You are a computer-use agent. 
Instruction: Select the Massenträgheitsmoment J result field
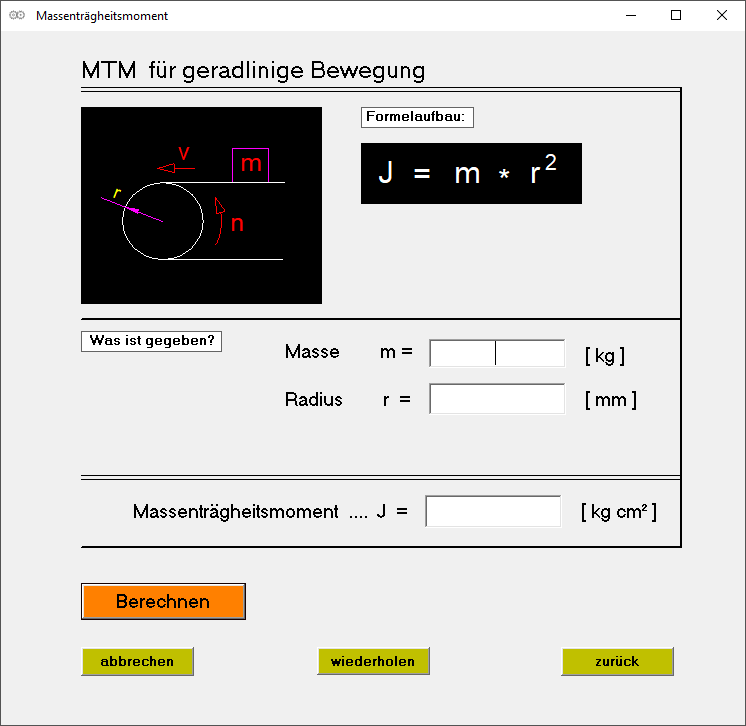pyautogui.click(x=493, y=511)
